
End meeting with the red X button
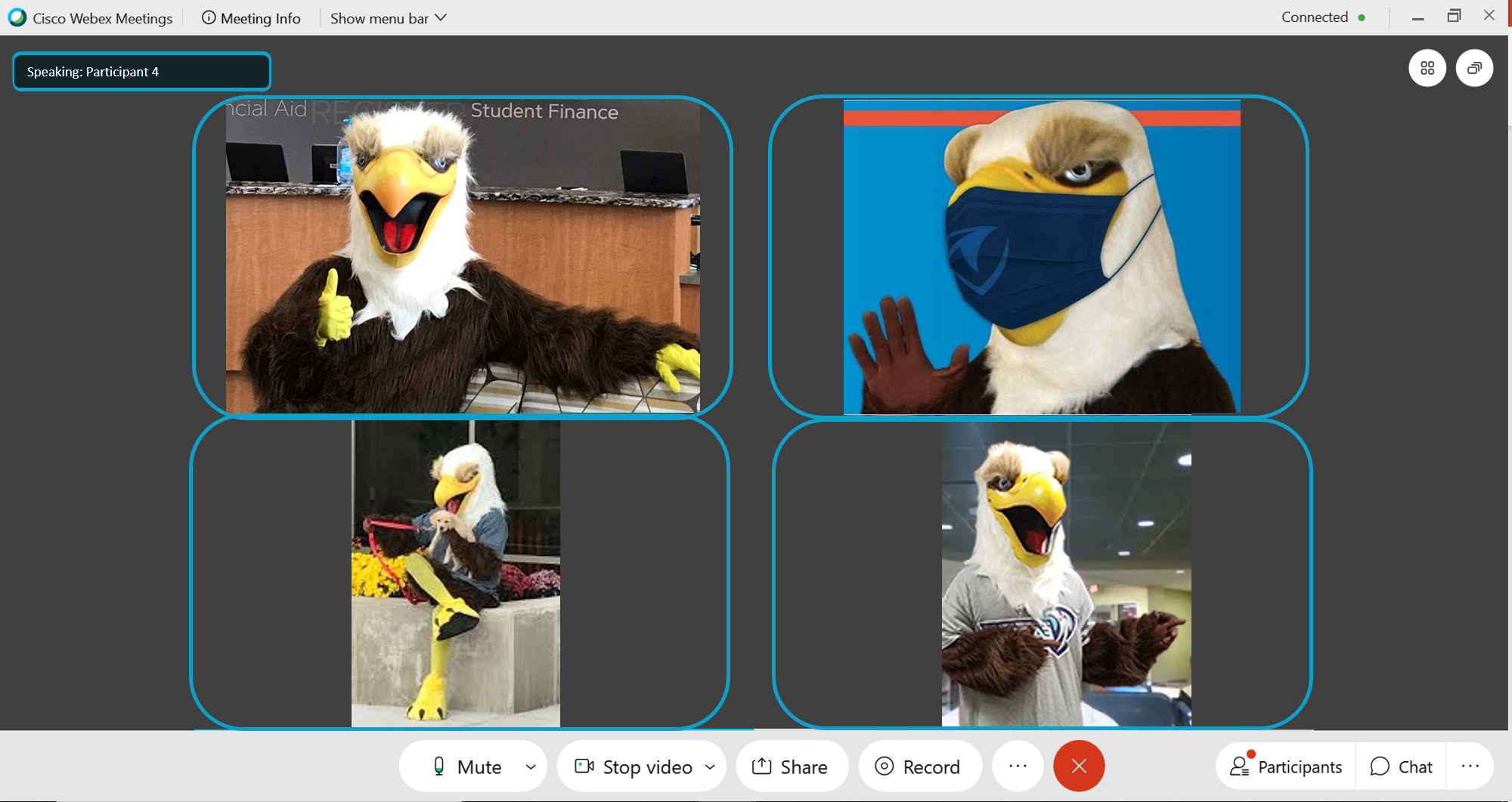[x=1079, y=766]
